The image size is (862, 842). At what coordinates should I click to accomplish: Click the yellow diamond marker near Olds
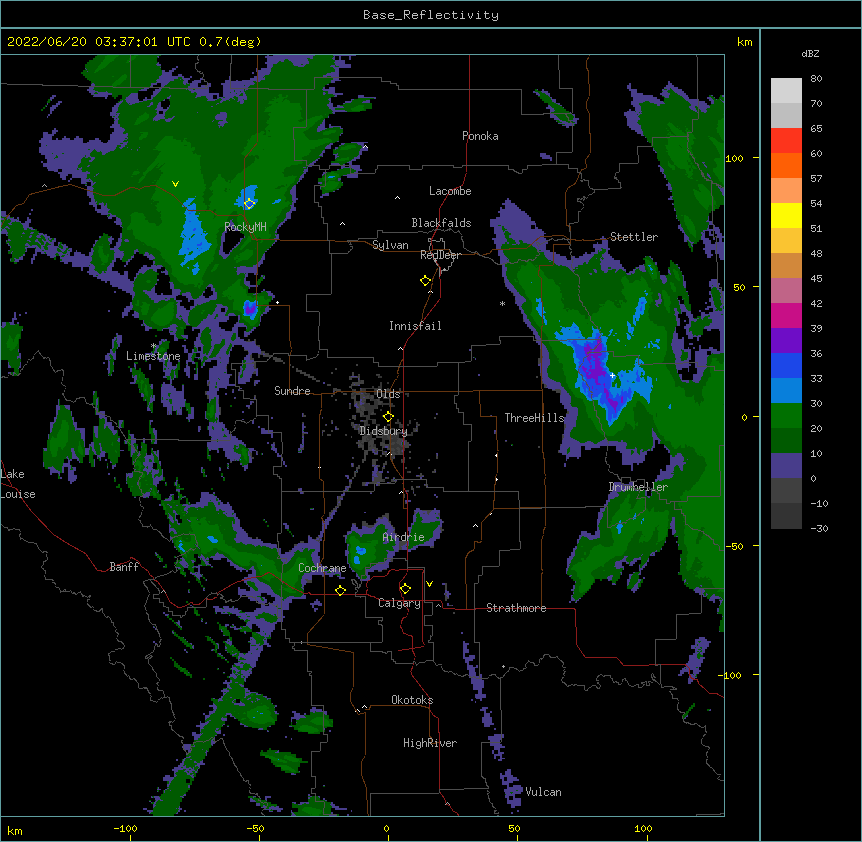coord(388,416)
